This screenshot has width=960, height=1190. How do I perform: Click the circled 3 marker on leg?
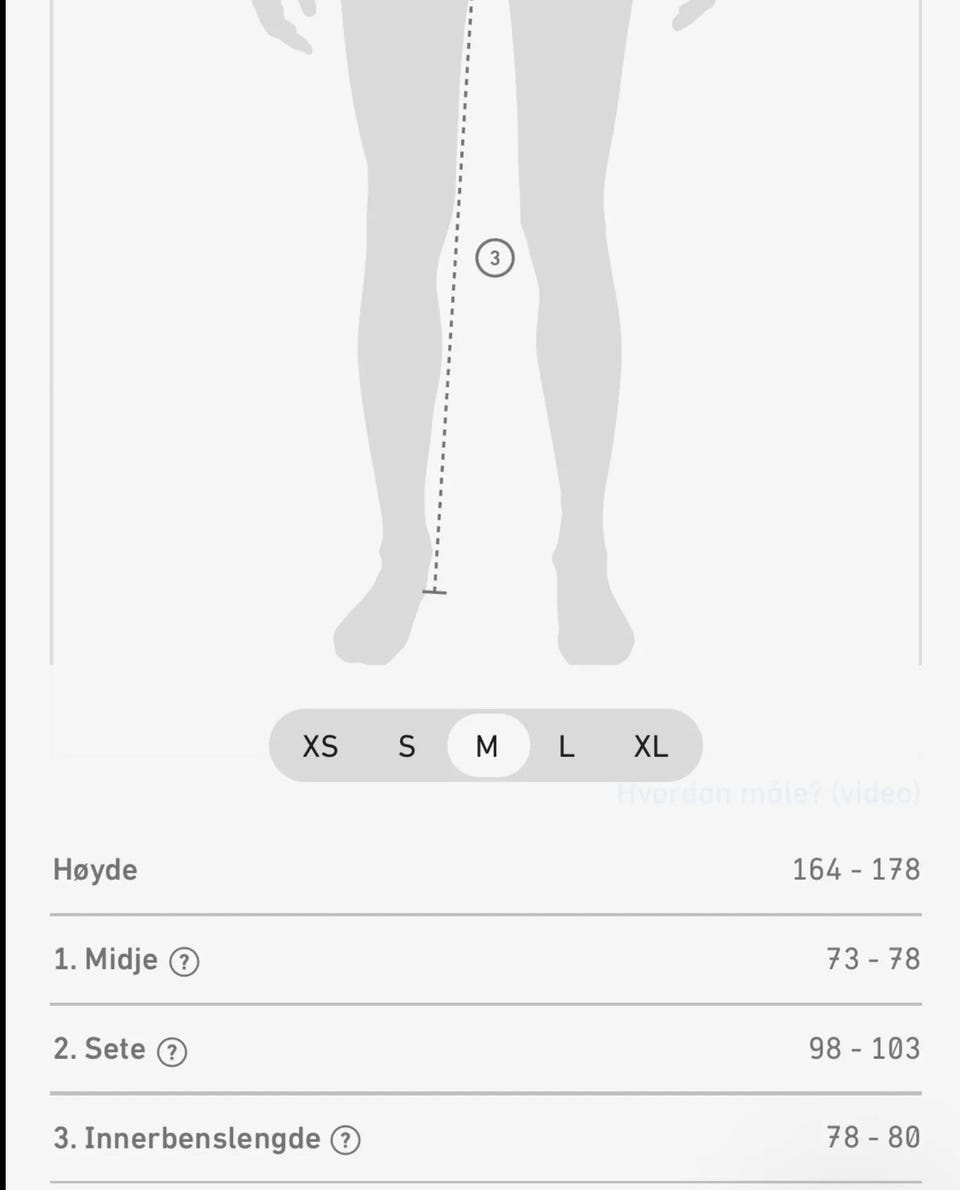[494, 258]
